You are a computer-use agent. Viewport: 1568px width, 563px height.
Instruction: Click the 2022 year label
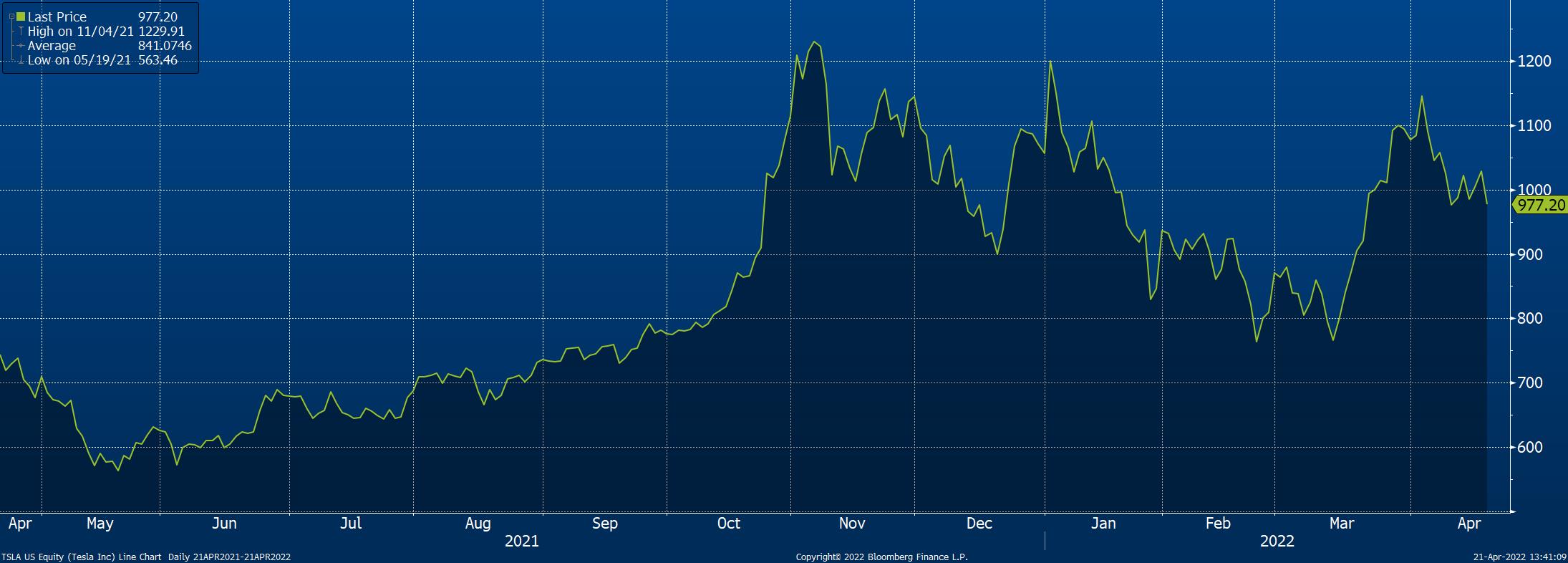[1277, 541]
